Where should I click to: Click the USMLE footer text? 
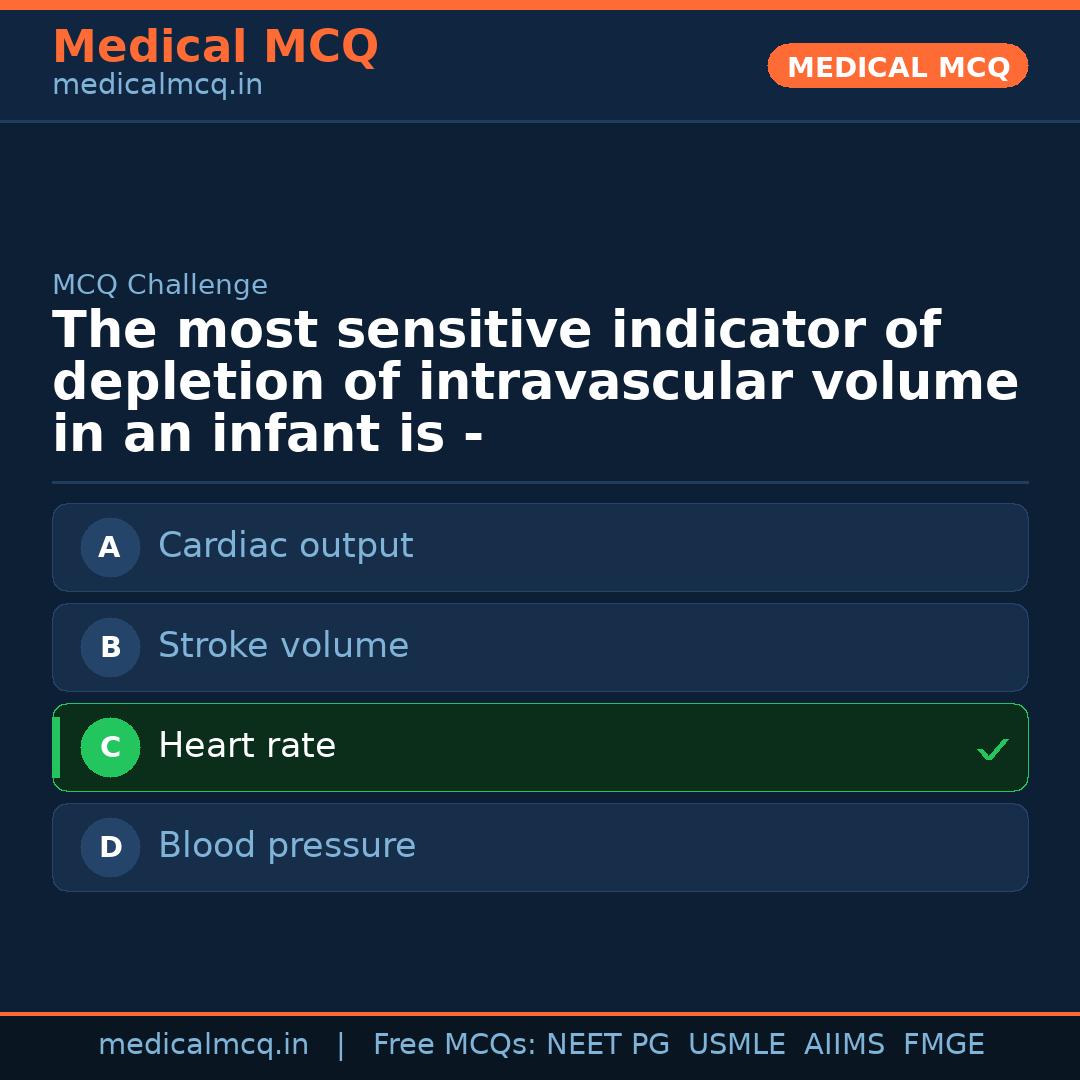pyautogui.click(x=736, y=1045)
